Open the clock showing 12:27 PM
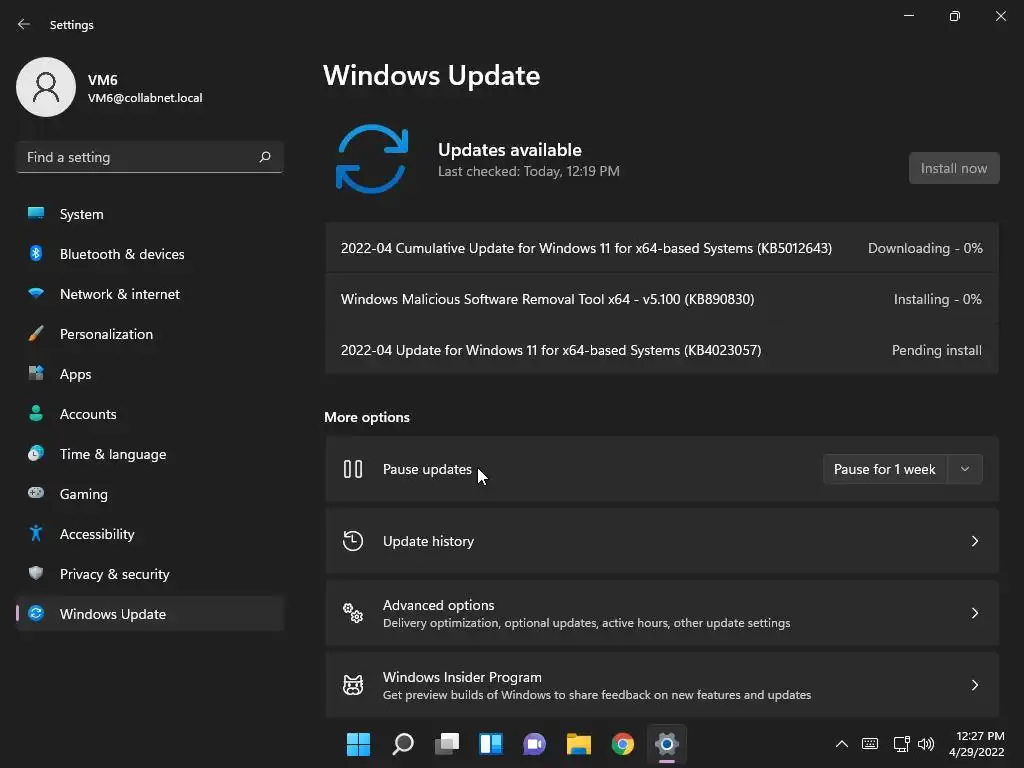Image resolution: width=1024 pixels, height=768 pixels. pyautogui.click(x=976, y=744)
